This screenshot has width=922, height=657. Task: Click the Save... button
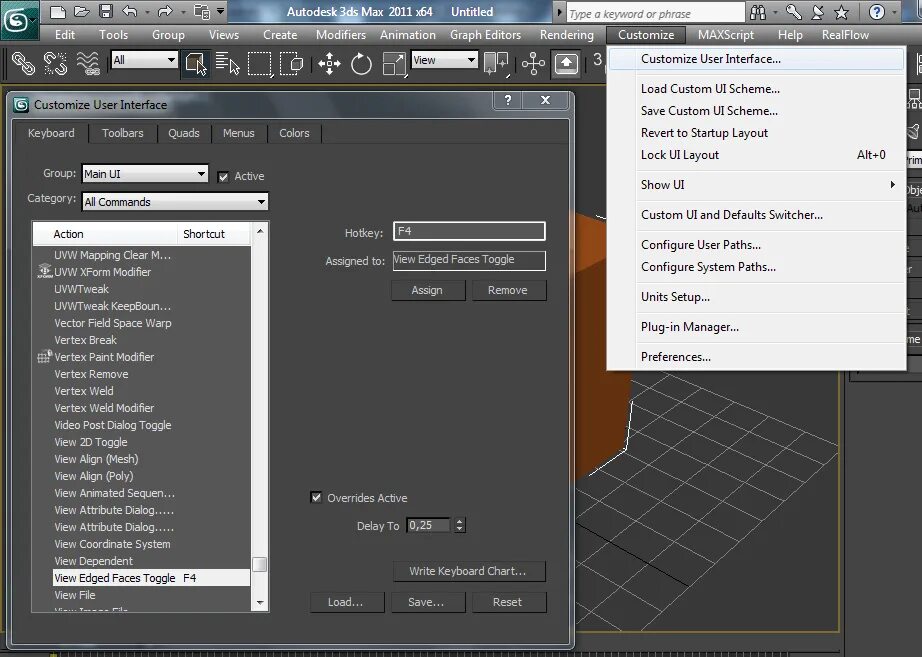coord(427,602)
